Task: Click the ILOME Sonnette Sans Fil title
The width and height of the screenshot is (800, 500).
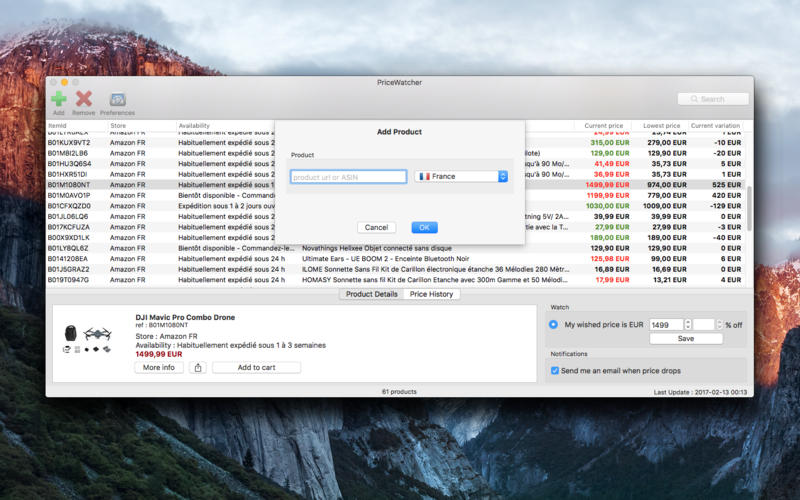Action: [435, 269]
